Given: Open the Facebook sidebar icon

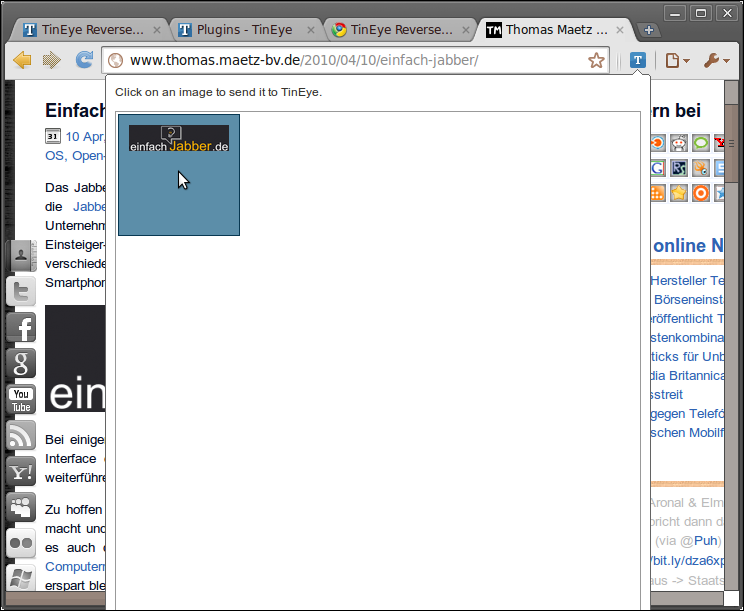Looking at the screenshot, I should pos(21,327).
